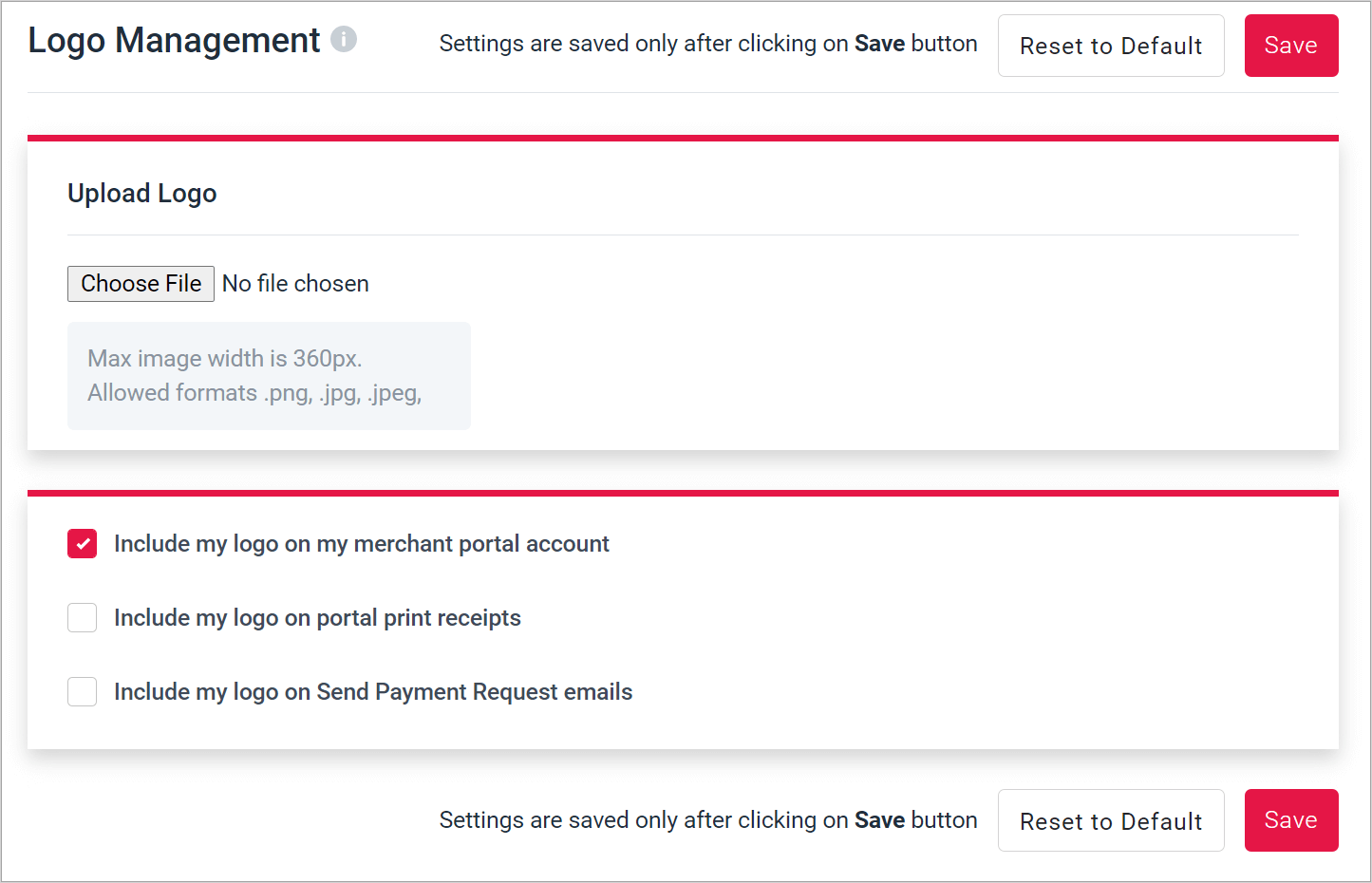Click the "No file chosen" text
Image resolution: width=1372 pixels, height=883 pixels.
coord(295,284)
